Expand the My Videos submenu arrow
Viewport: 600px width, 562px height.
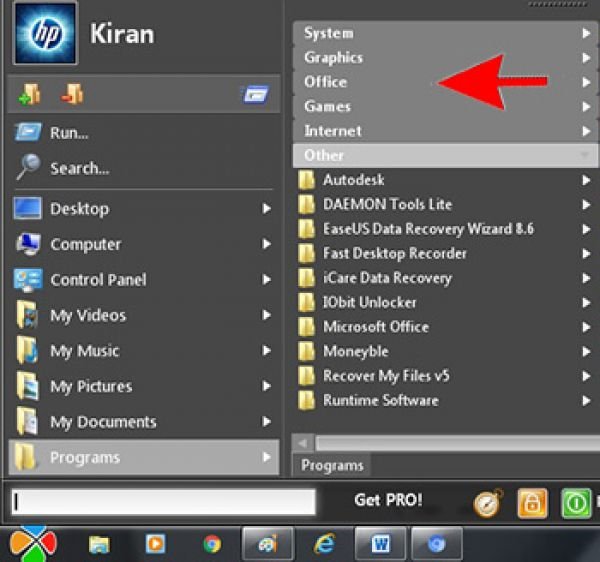[267, 315]
